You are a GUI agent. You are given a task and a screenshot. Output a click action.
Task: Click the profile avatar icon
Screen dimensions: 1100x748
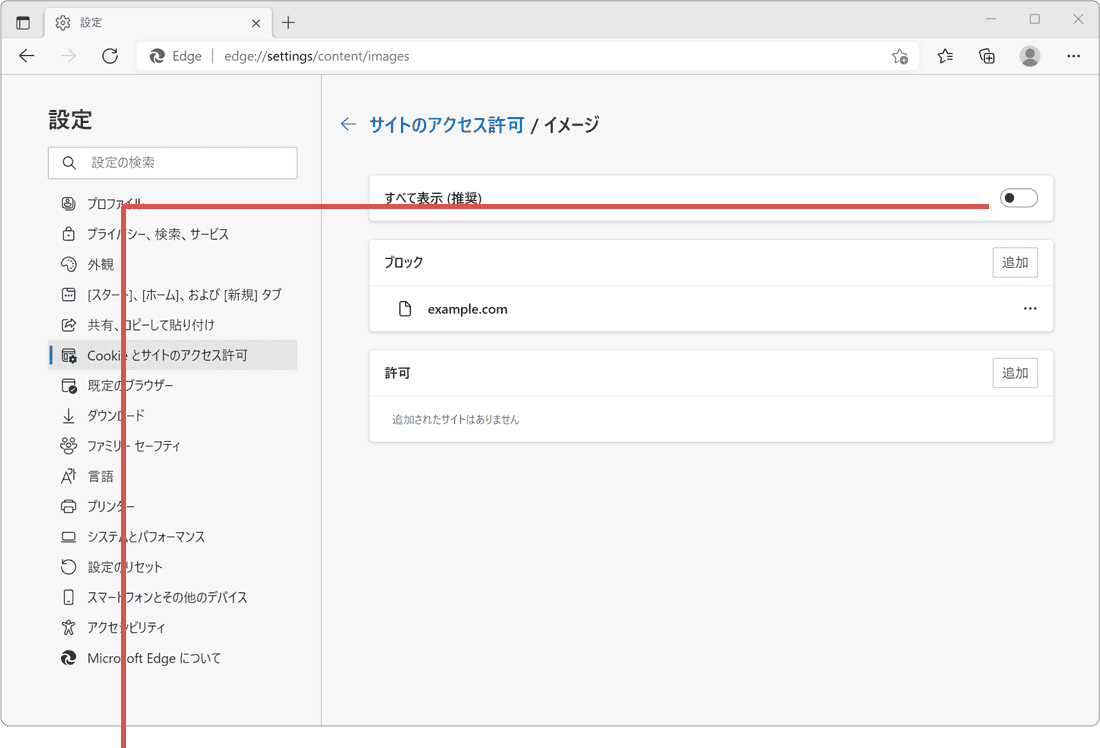tap(1030, 56)
